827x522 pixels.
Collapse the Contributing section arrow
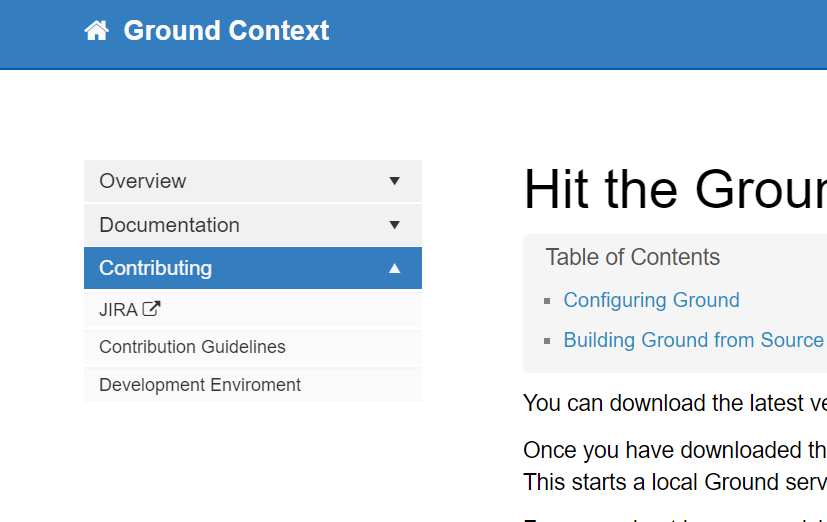tap(394, 268)
